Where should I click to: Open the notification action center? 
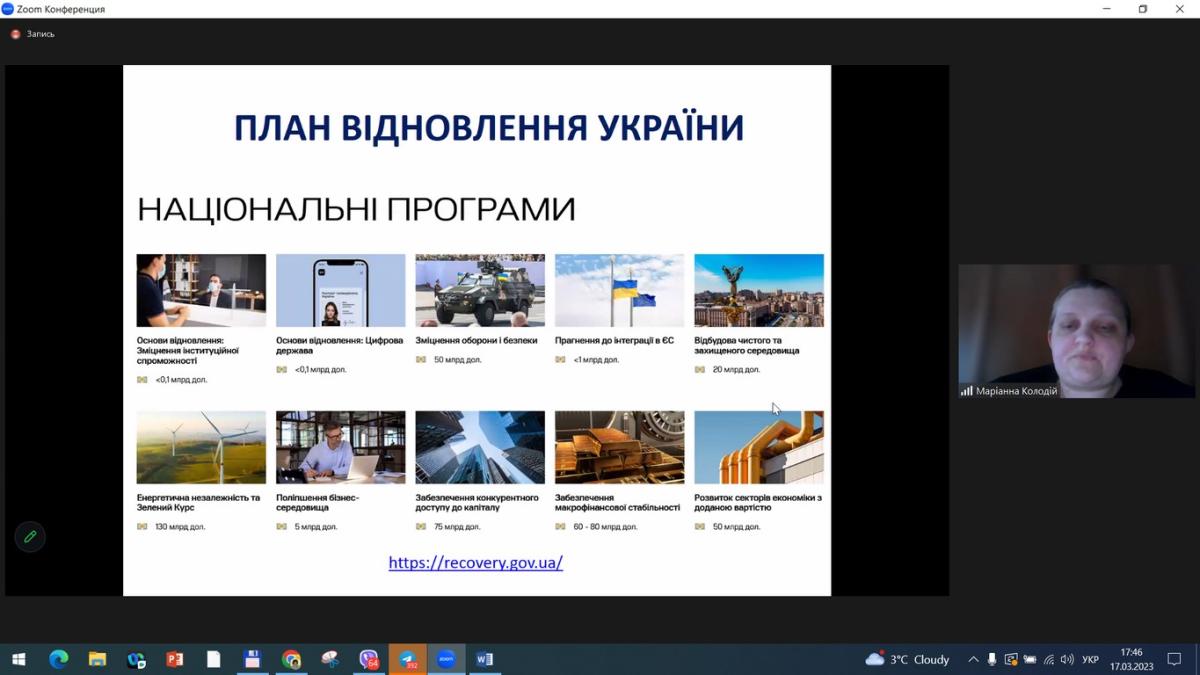[x=1175, y=659]
